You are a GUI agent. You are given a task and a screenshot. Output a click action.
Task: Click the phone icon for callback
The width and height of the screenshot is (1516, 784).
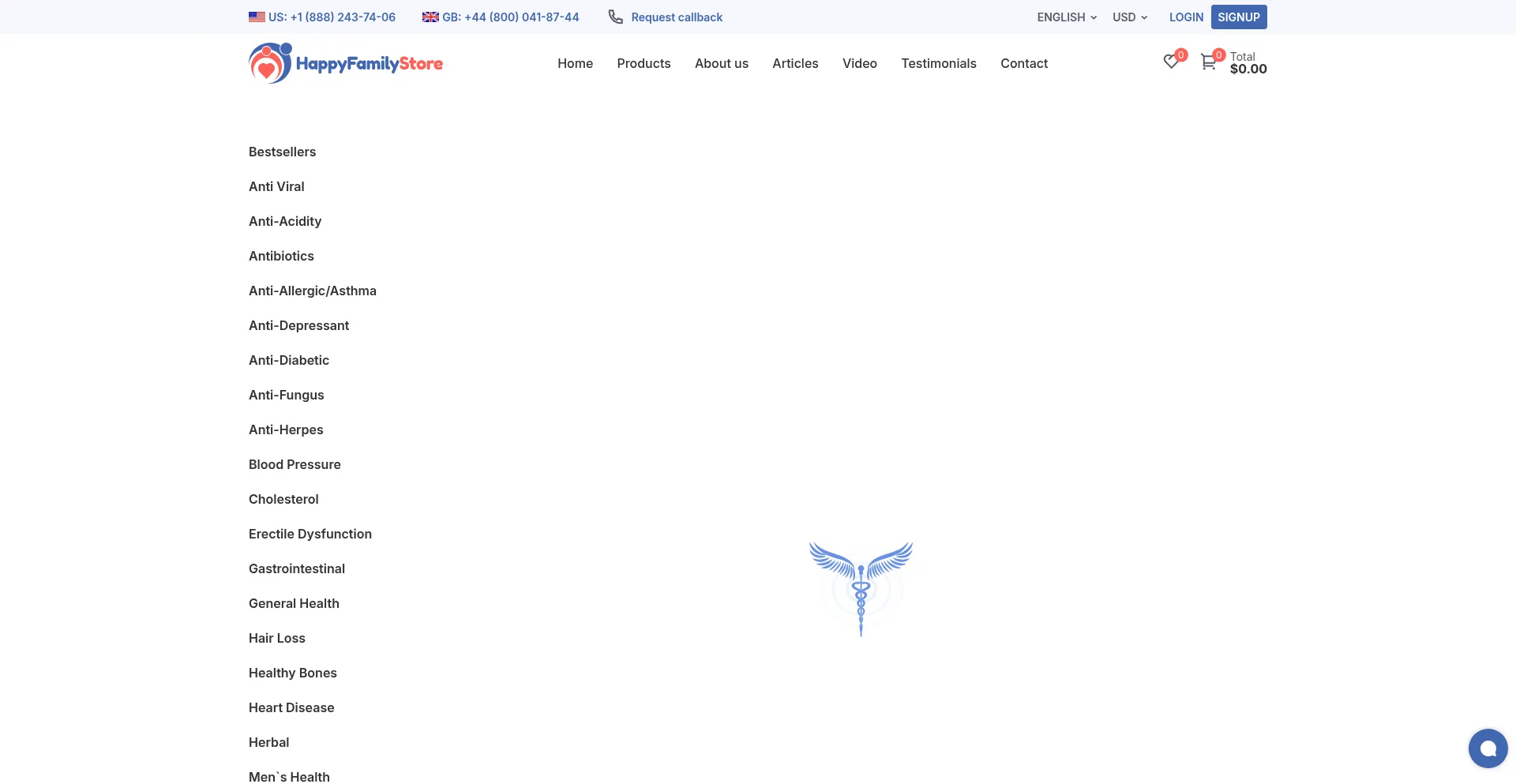tap(616, 17)
